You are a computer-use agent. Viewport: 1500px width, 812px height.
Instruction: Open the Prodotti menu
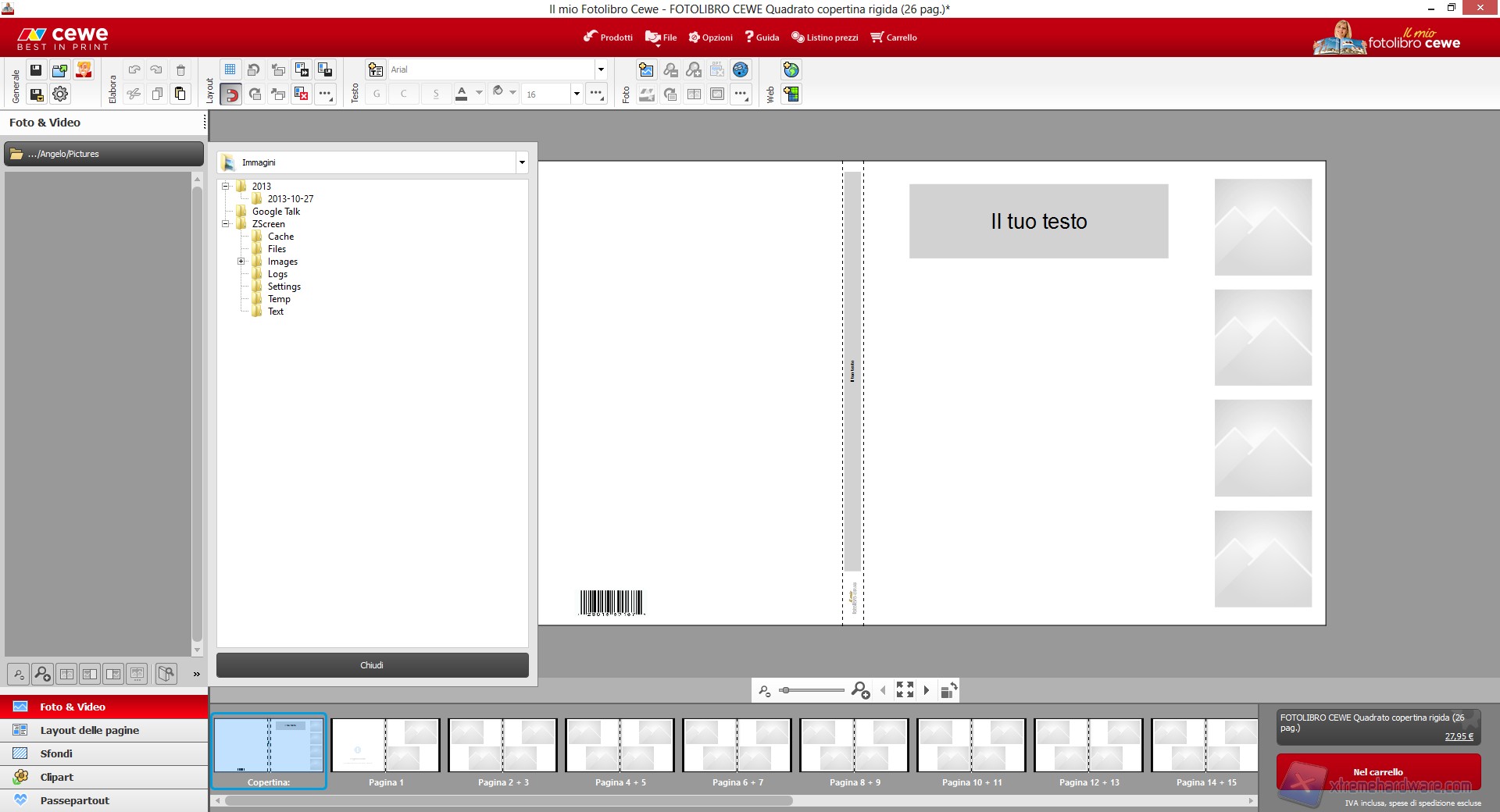(608, 37)
